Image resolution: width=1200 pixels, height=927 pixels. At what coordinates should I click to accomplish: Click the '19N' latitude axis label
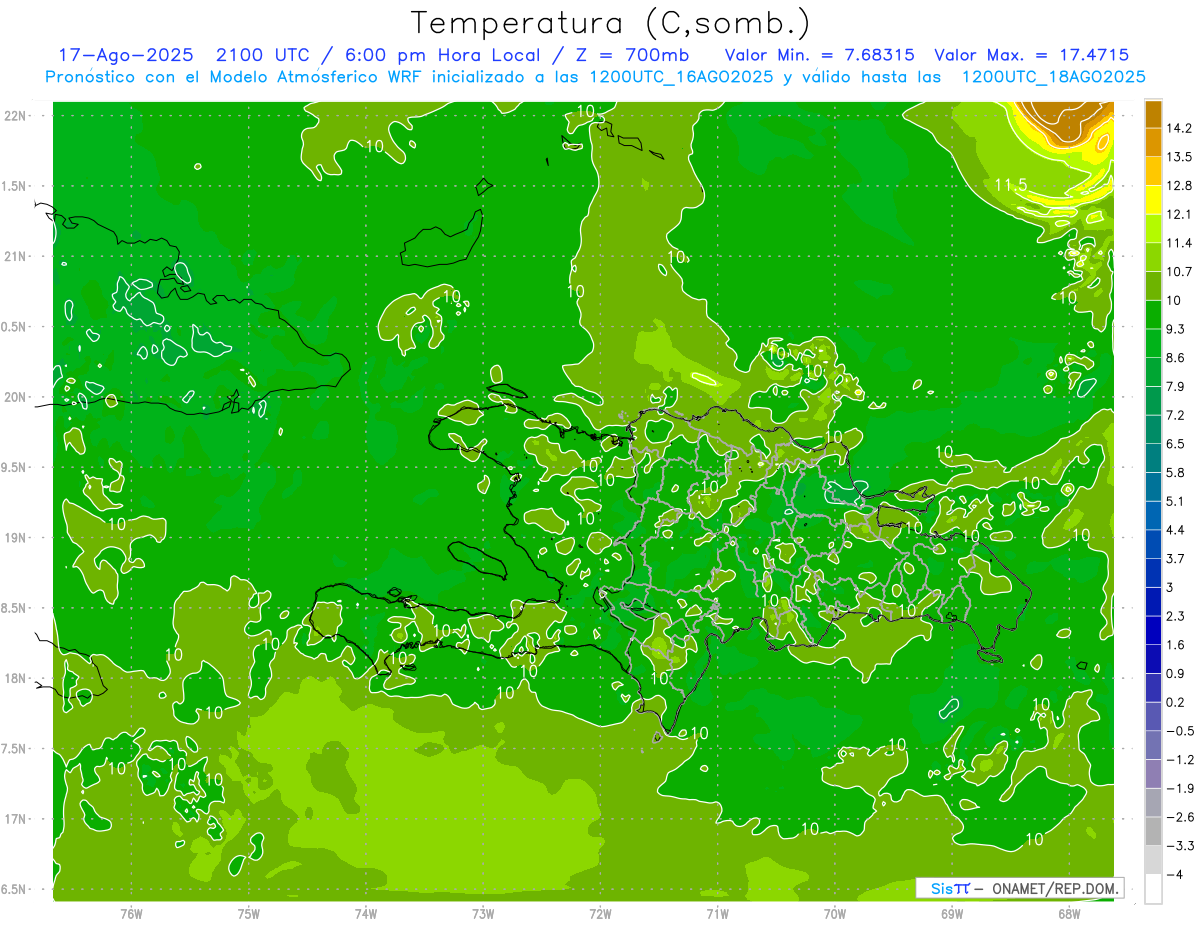click(15, 538)
